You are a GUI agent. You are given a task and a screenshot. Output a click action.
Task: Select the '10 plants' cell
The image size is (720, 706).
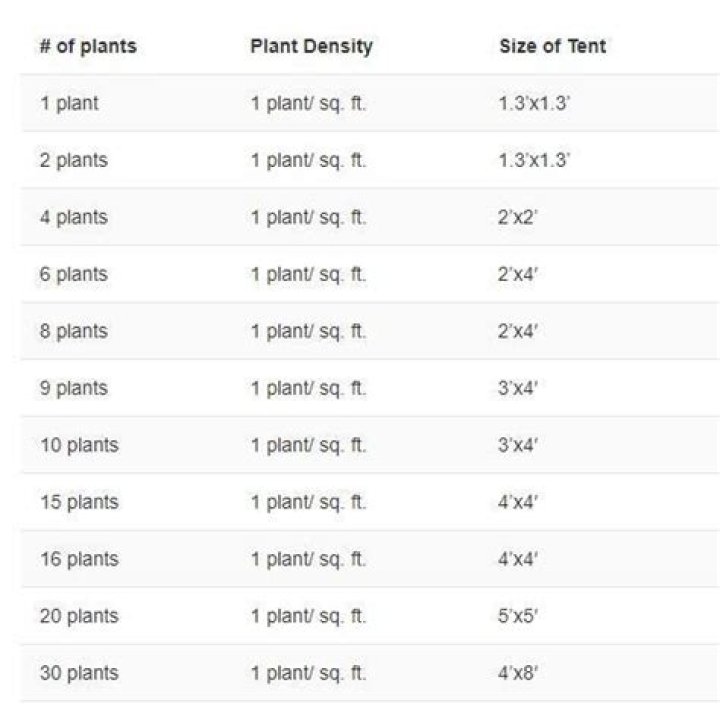click(x=79, y=445)
